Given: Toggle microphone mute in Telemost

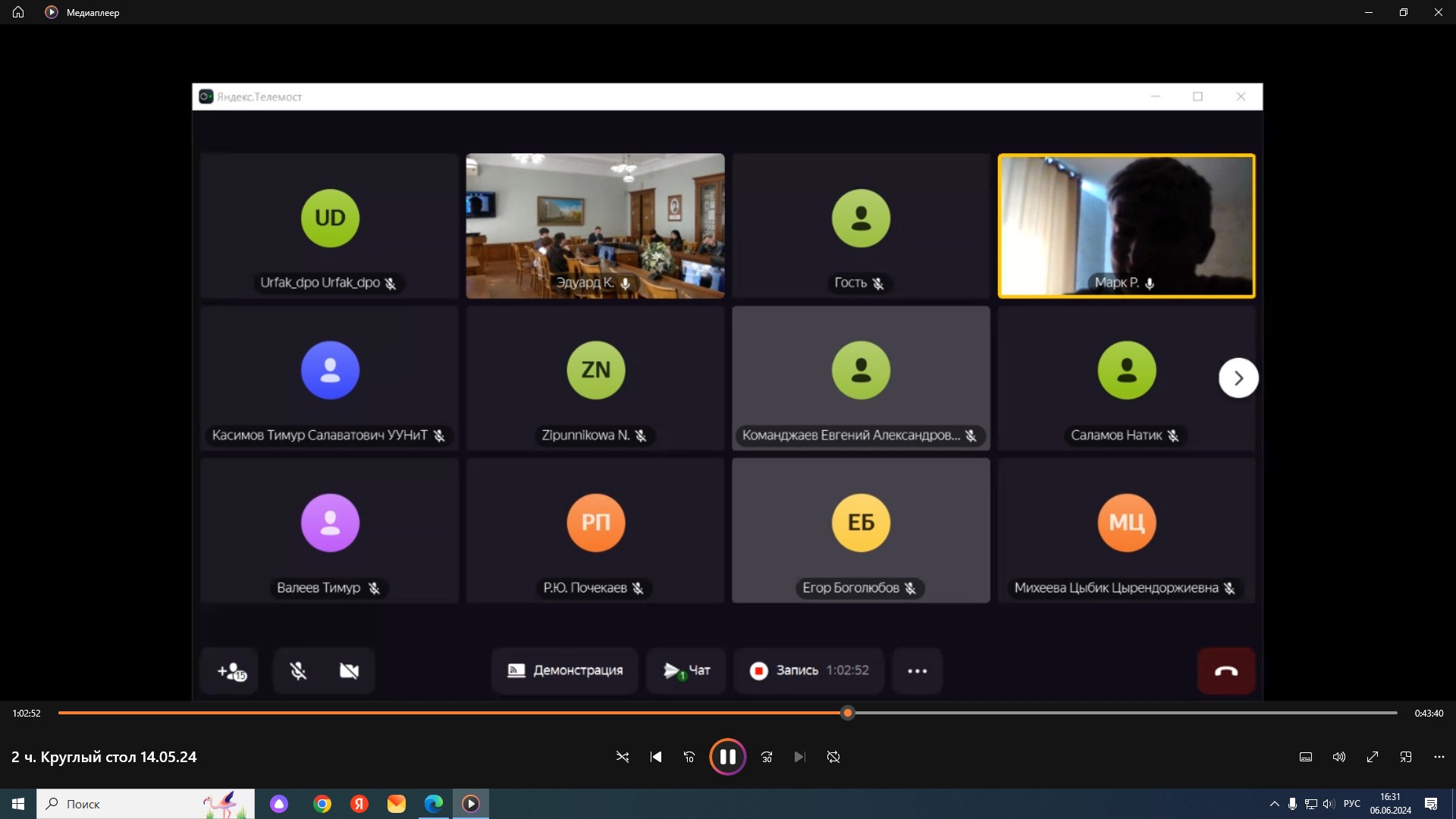Looking at the screenshot, I should pos(298,670).
